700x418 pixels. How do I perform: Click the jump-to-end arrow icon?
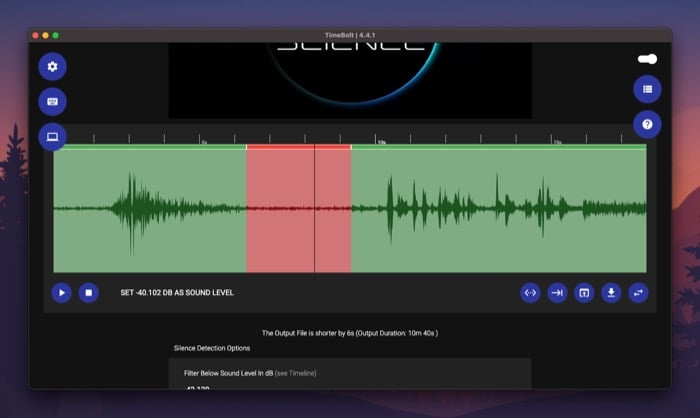(558, 293)
